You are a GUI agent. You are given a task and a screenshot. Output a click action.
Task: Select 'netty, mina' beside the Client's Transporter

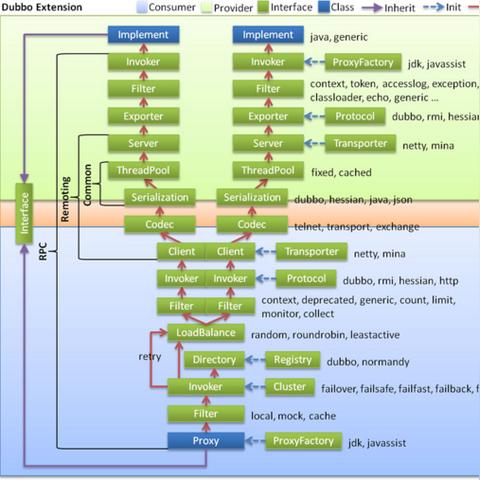(x=380, y=254)
